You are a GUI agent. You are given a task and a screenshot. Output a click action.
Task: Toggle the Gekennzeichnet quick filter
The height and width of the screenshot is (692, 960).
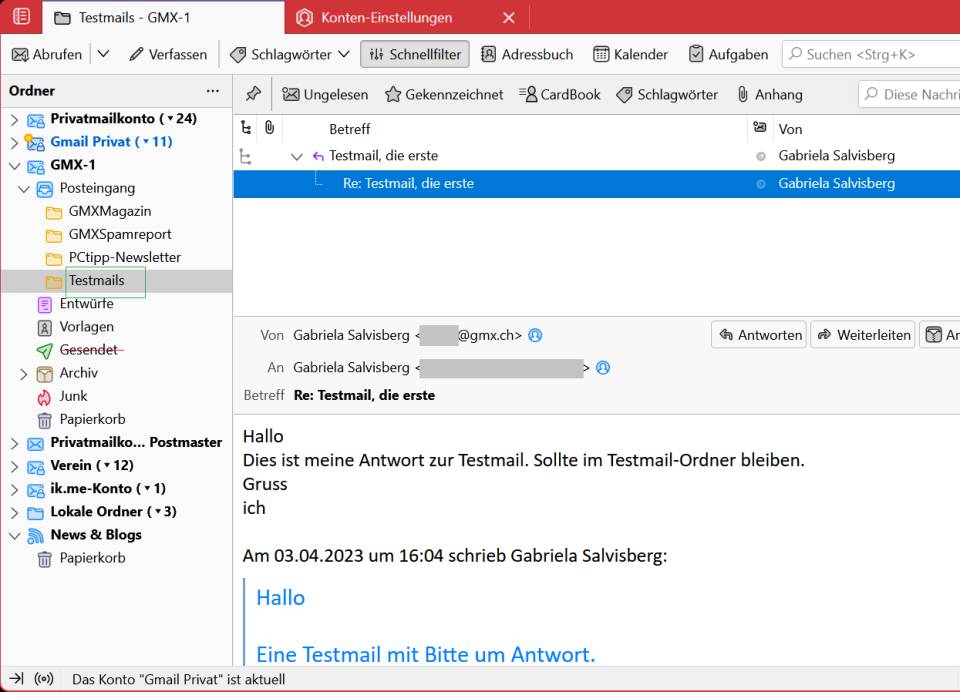444,94
